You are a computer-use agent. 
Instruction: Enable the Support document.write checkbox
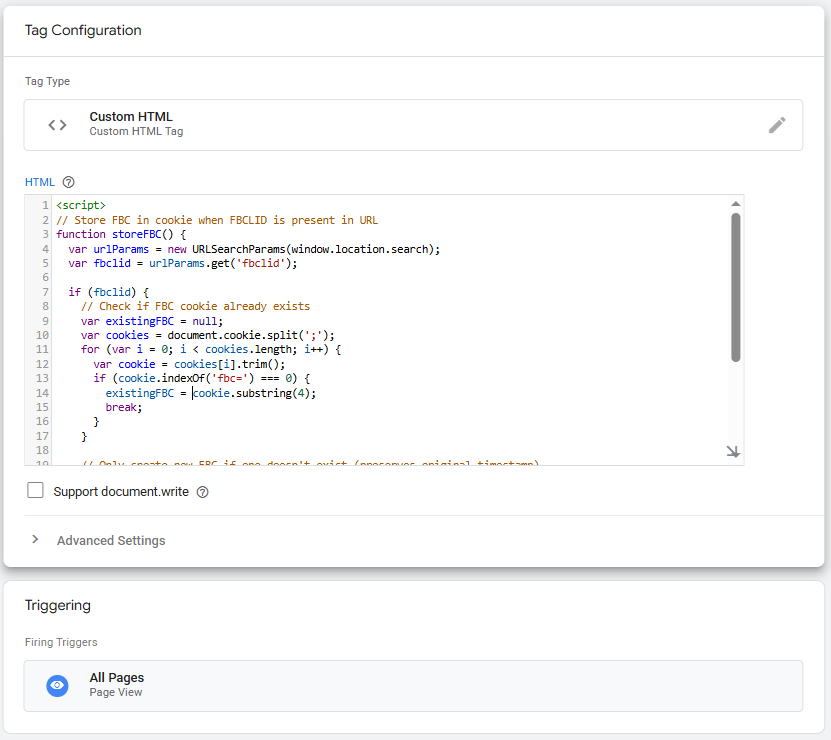[x=35, y=491]
